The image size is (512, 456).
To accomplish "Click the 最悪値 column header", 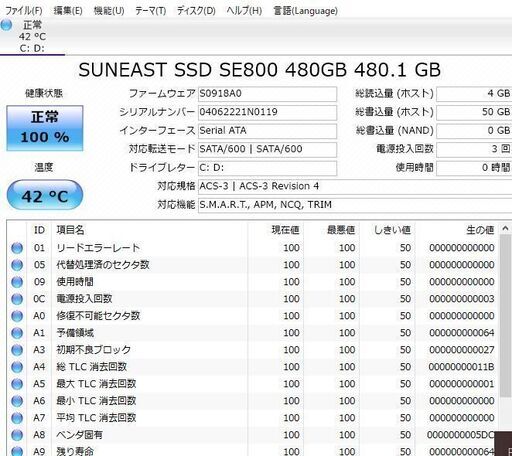I will tap(332, 230).
